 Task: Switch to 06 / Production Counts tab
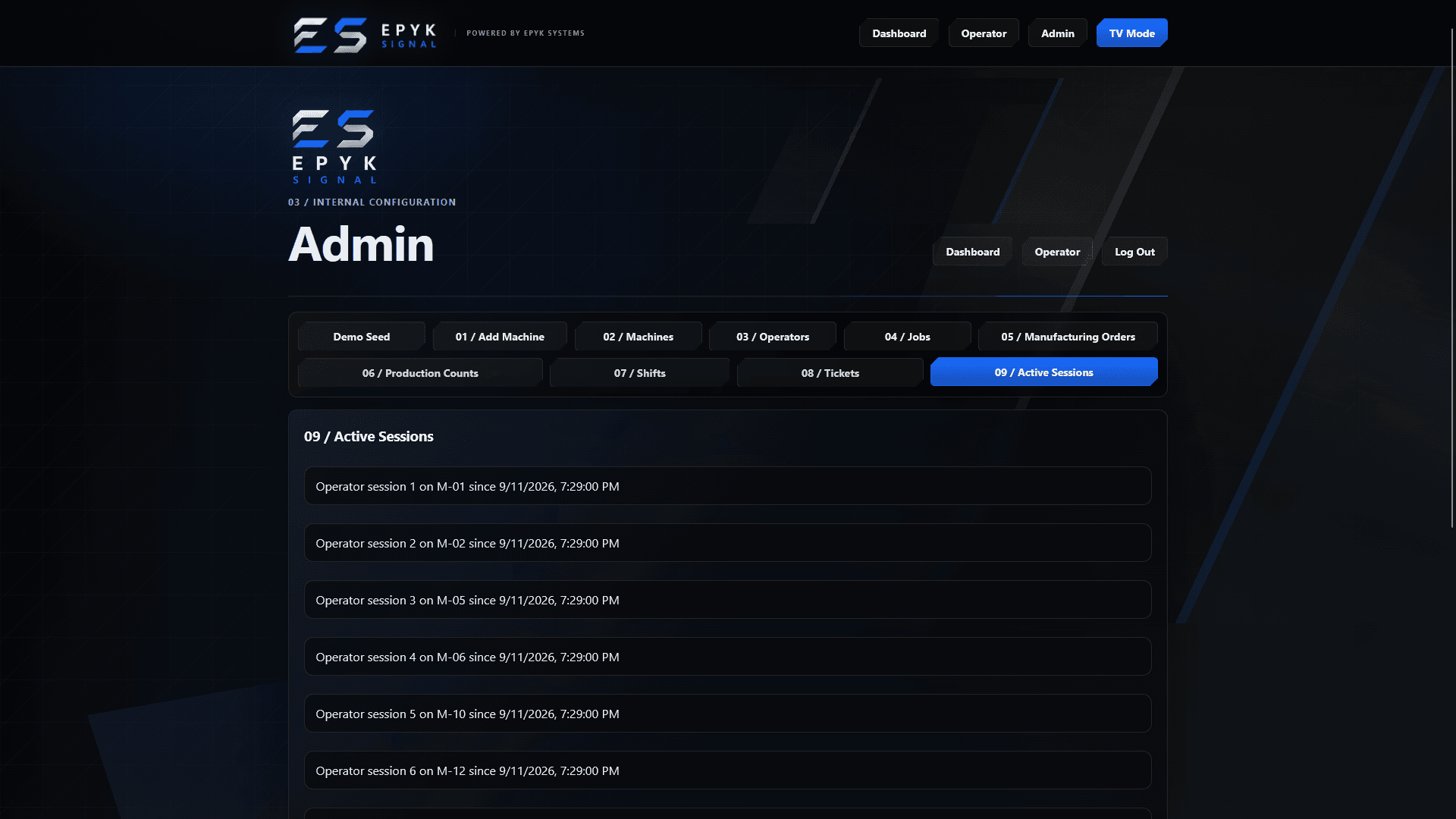pos(420,373)
